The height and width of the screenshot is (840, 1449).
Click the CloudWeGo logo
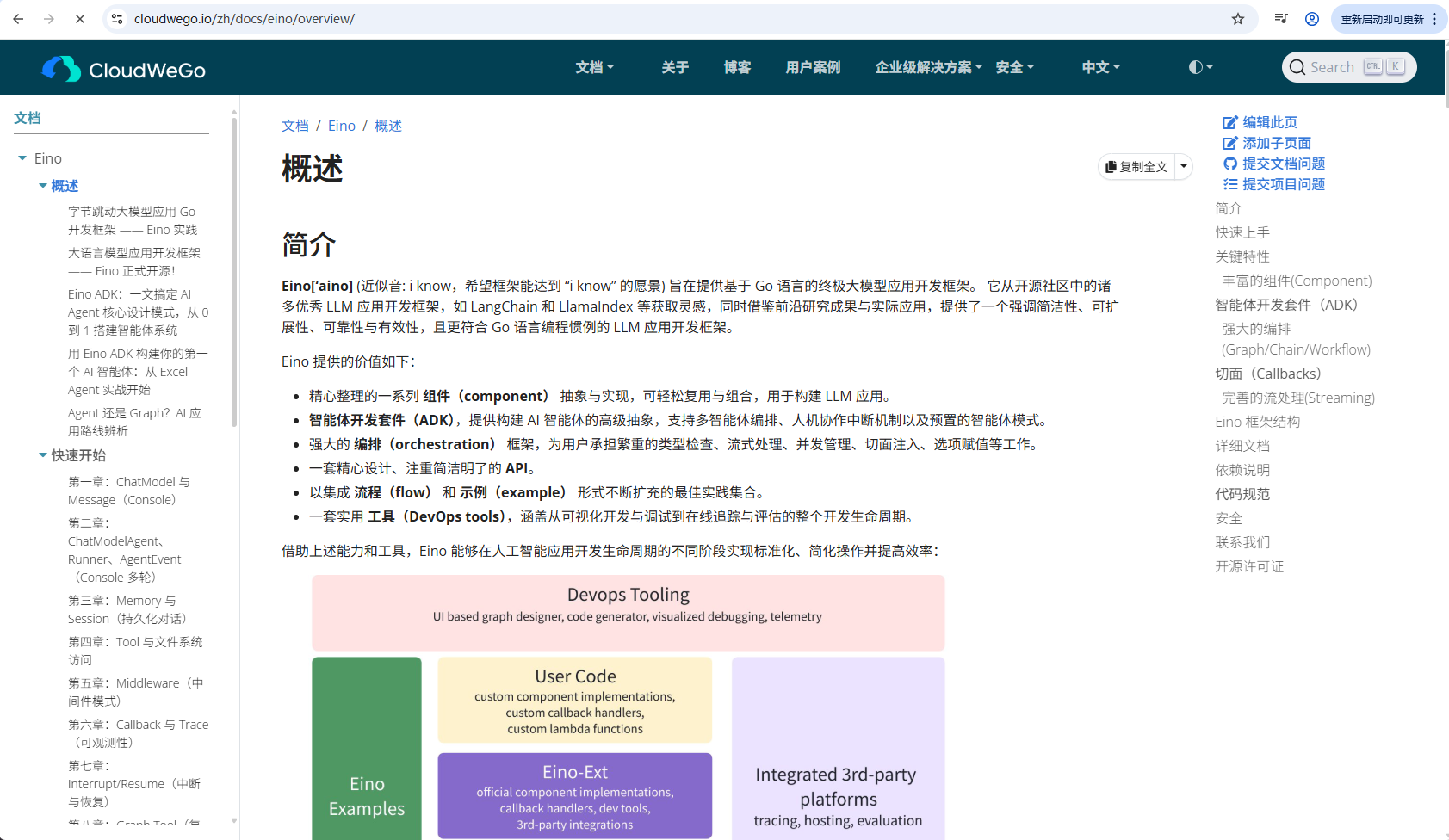pyautogui.click(x=124, y=69)
